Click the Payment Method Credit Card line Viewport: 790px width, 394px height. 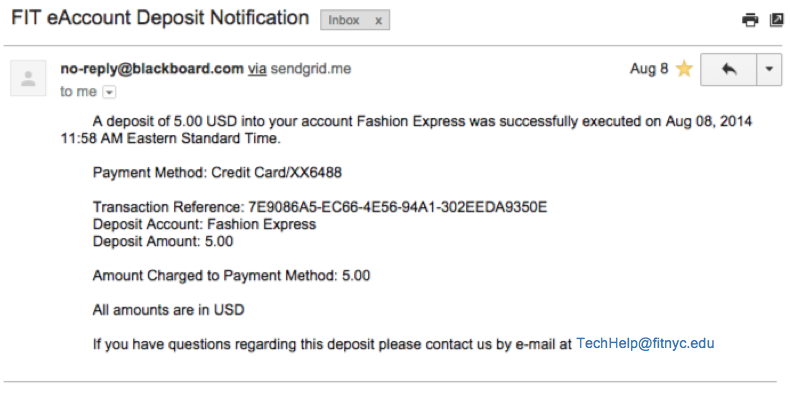(x=217, y=173)
